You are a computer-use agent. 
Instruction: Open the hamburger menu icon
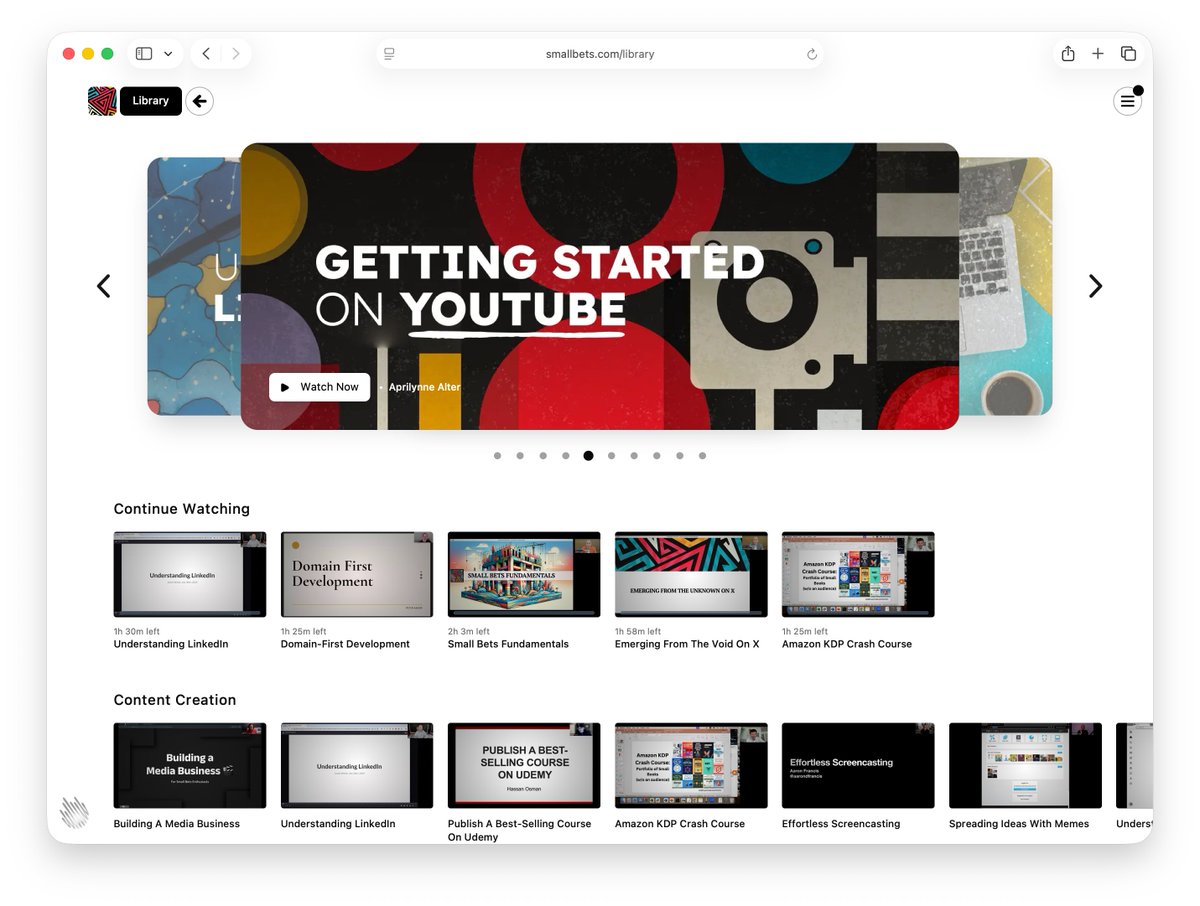1127,101
